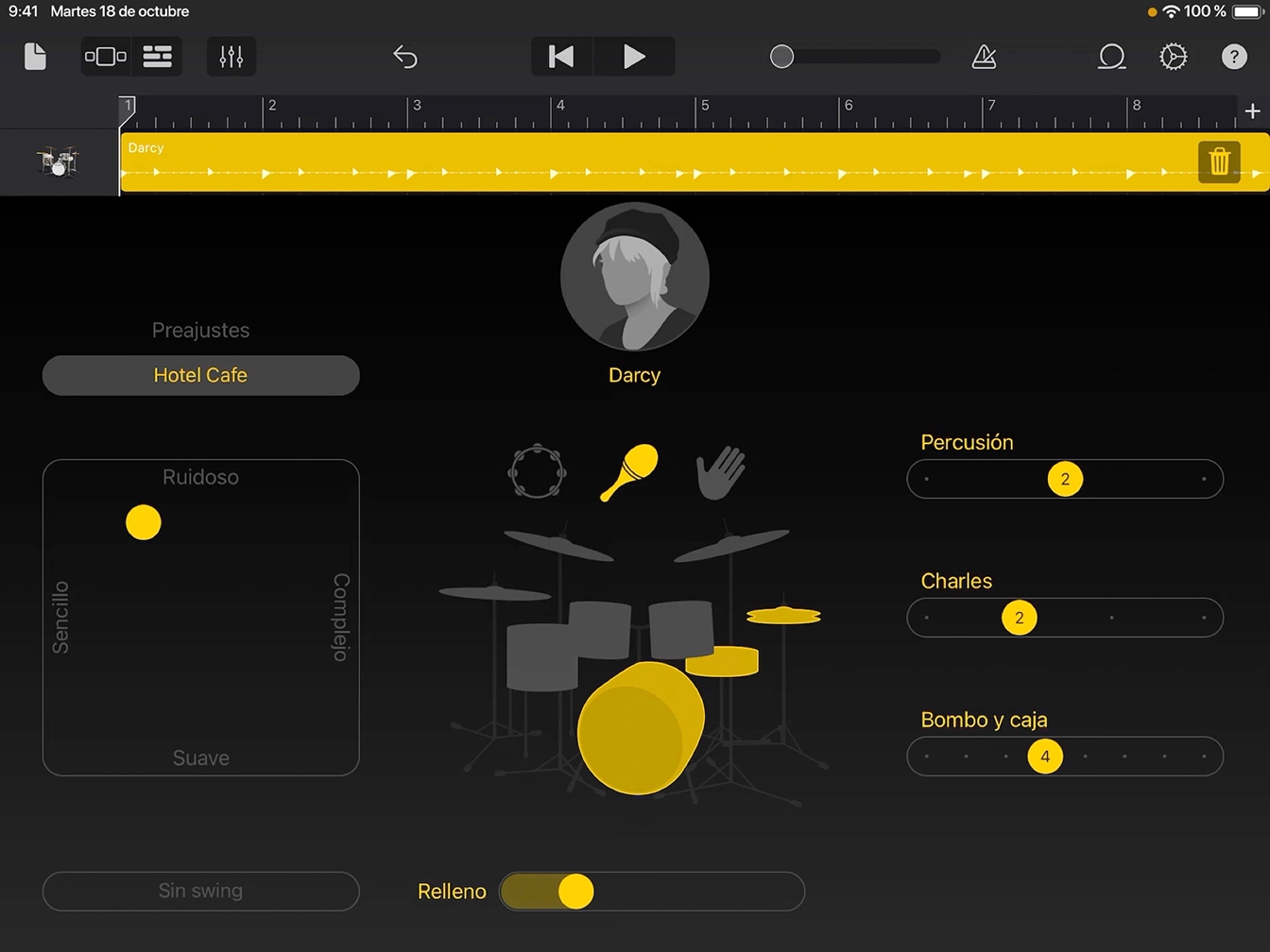This screenshot has height=952, width=1270.
Task: Switch to Tracks view
Action: (158, 57)
